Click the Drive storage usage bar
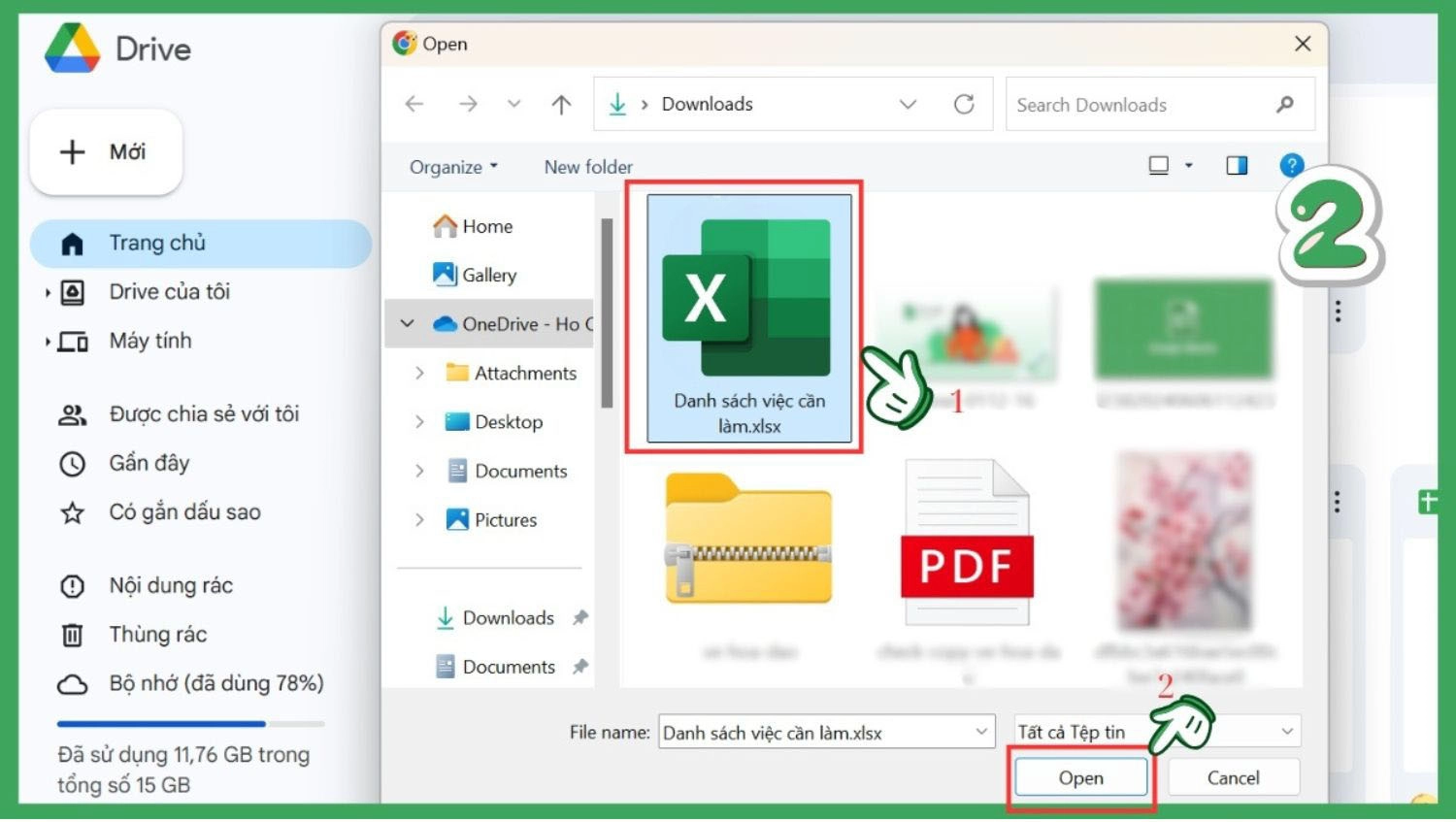 point(190,724)
